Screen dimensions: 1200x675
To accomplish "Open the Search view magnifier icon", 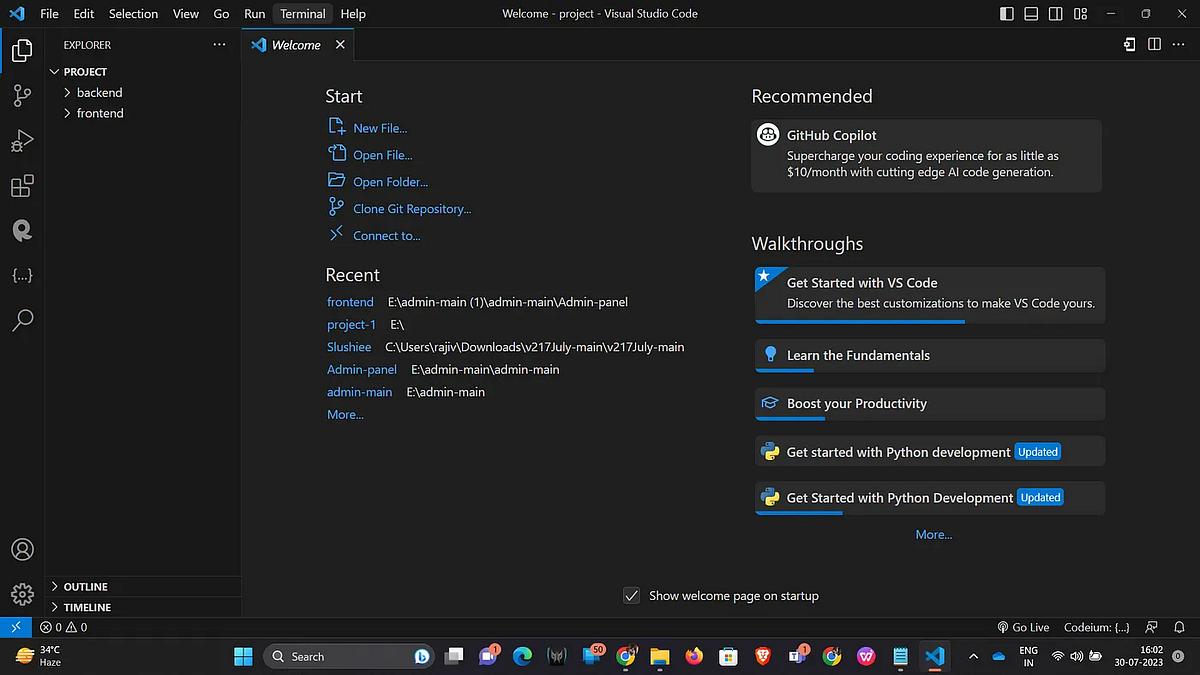I will coord(22,320).
